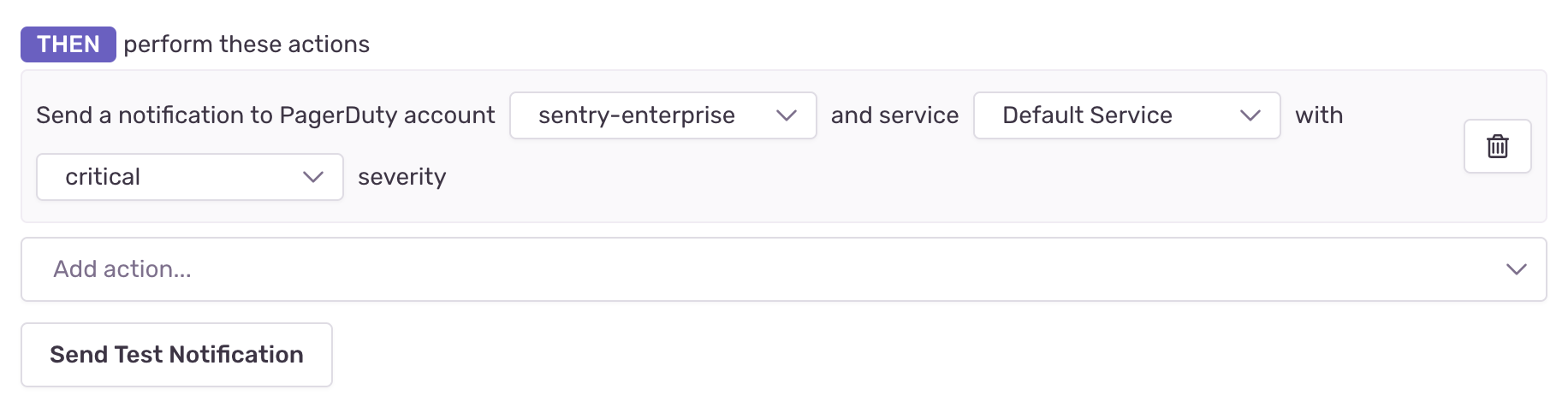1568x407 pixels.
Task: Click the chevron beside Default Service
Action: pos(1250,115)
